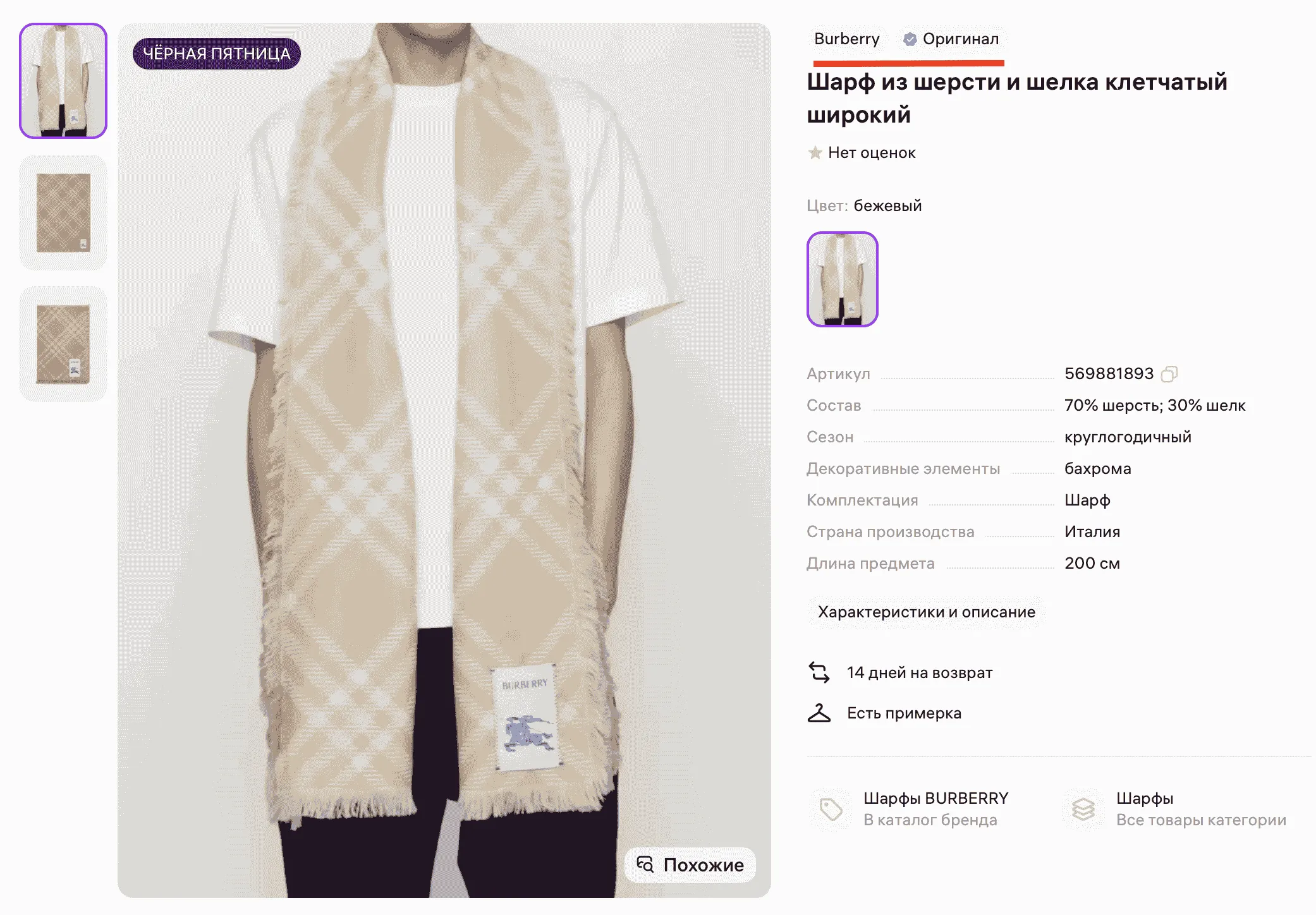Click the category layers icon

pos(1083,809)
